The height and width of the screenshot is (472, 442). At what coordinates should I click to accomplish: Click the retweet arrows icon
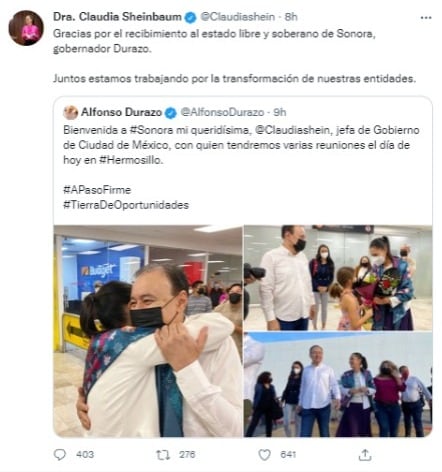pos(163,455)
